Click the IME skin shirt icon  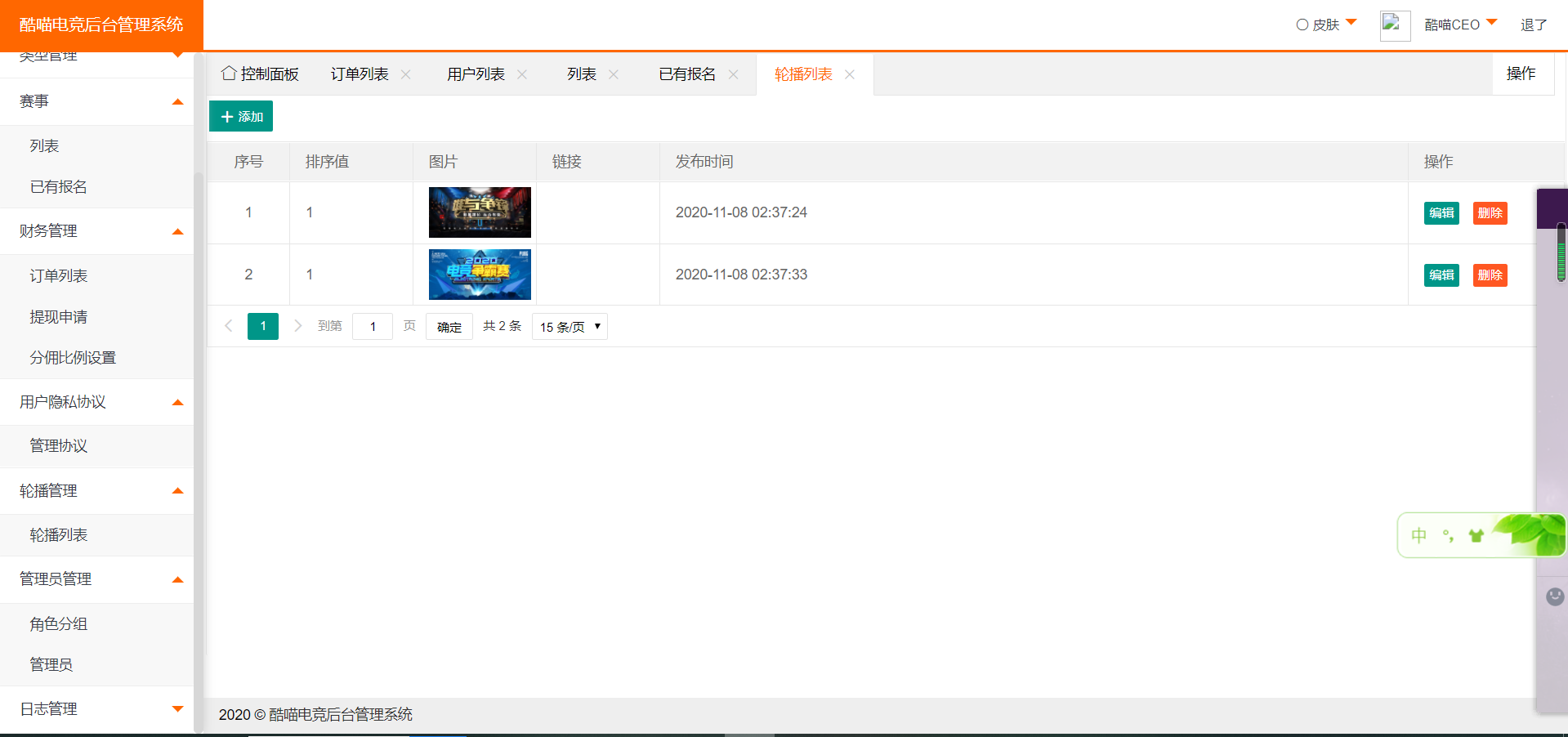(1476, 536)
